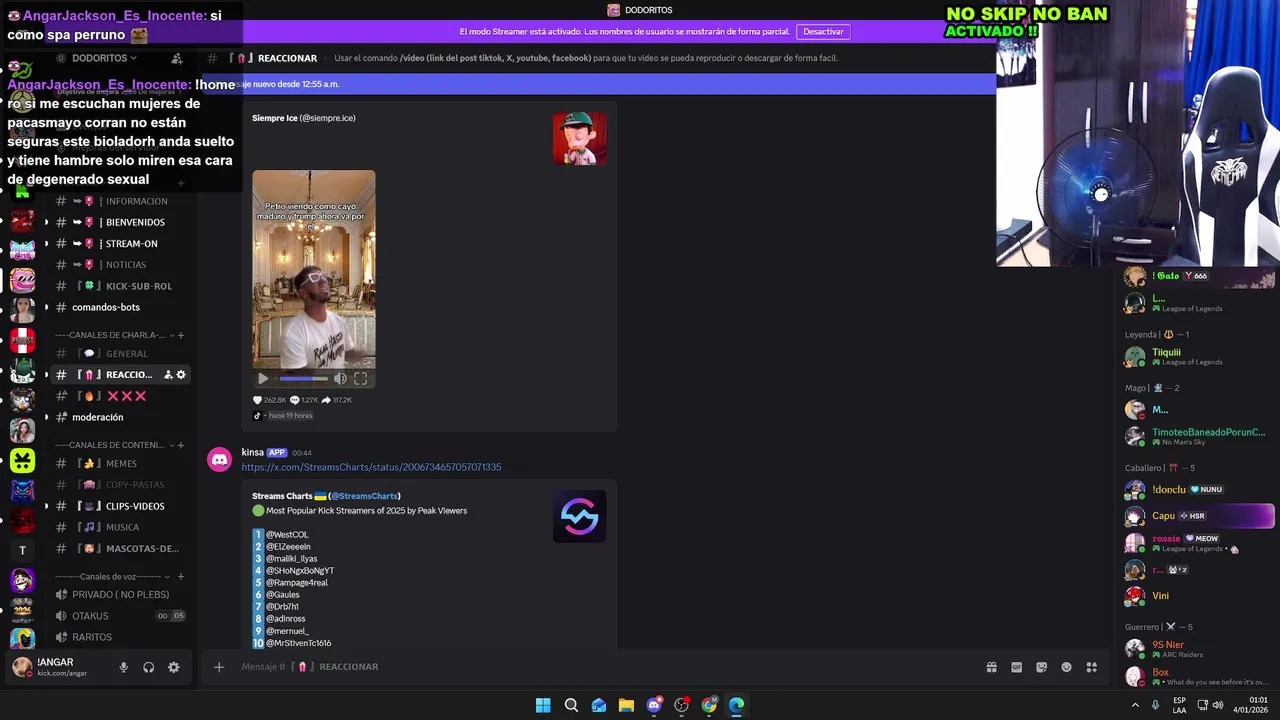Open the StreamsCharts x.com status link
This screenshot has width=1280, height=720.
pyautogui.click(x=371, y=467)
